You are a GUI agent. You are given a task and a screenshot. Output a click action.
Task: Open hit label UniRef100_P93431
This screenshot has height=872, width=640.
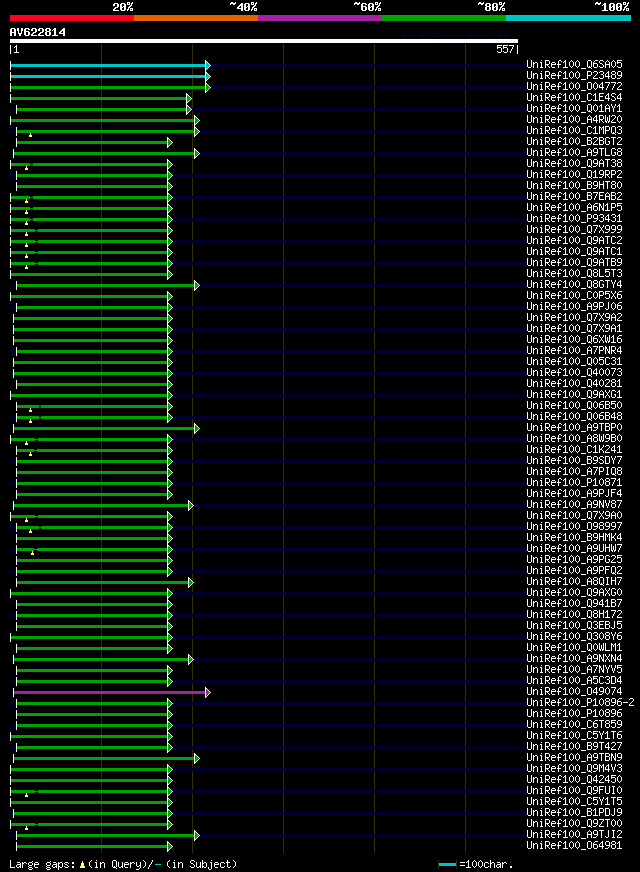tap(574, 218)
